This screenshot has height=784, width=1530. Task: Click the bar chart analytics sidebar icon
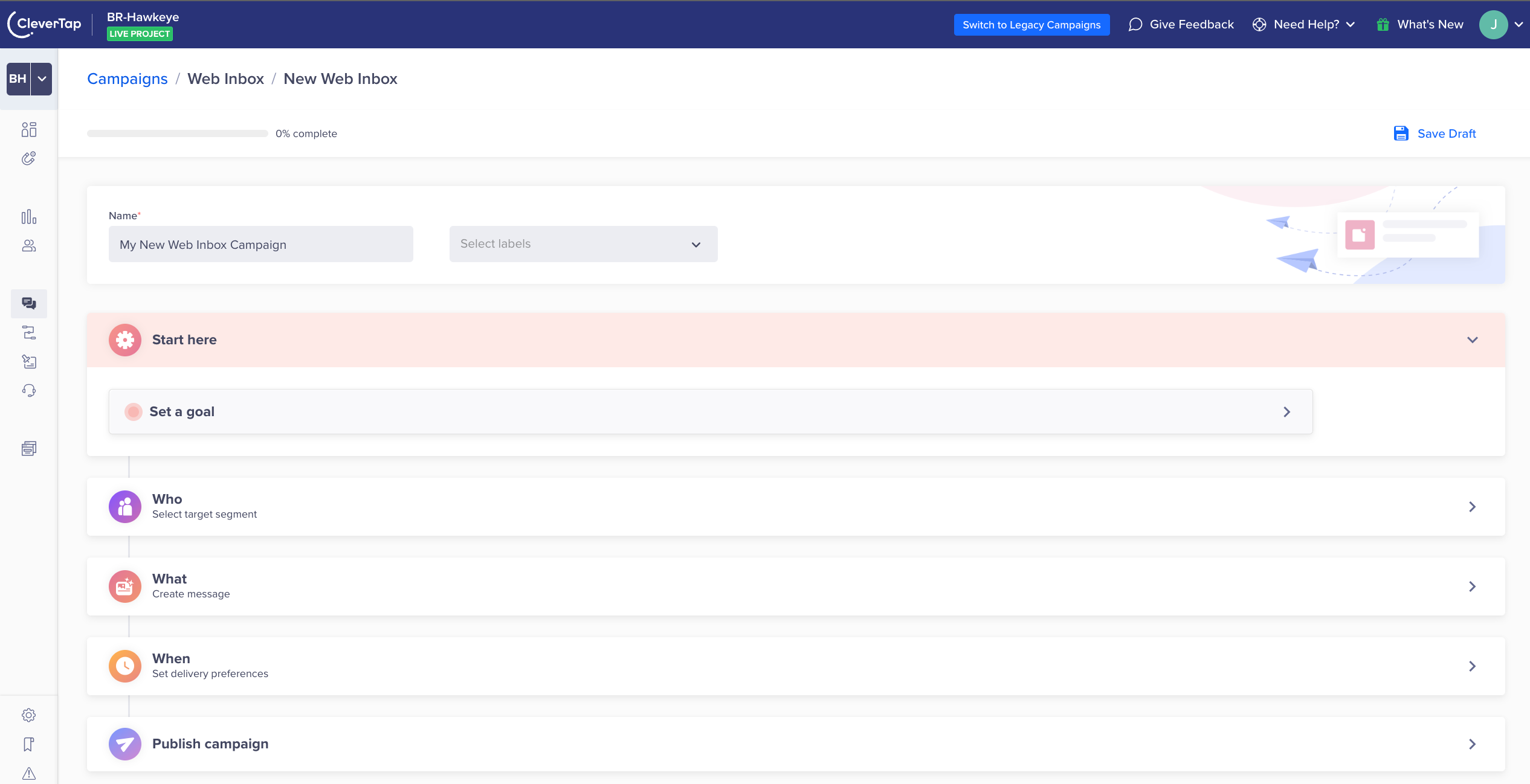click(x=28, y=217)
